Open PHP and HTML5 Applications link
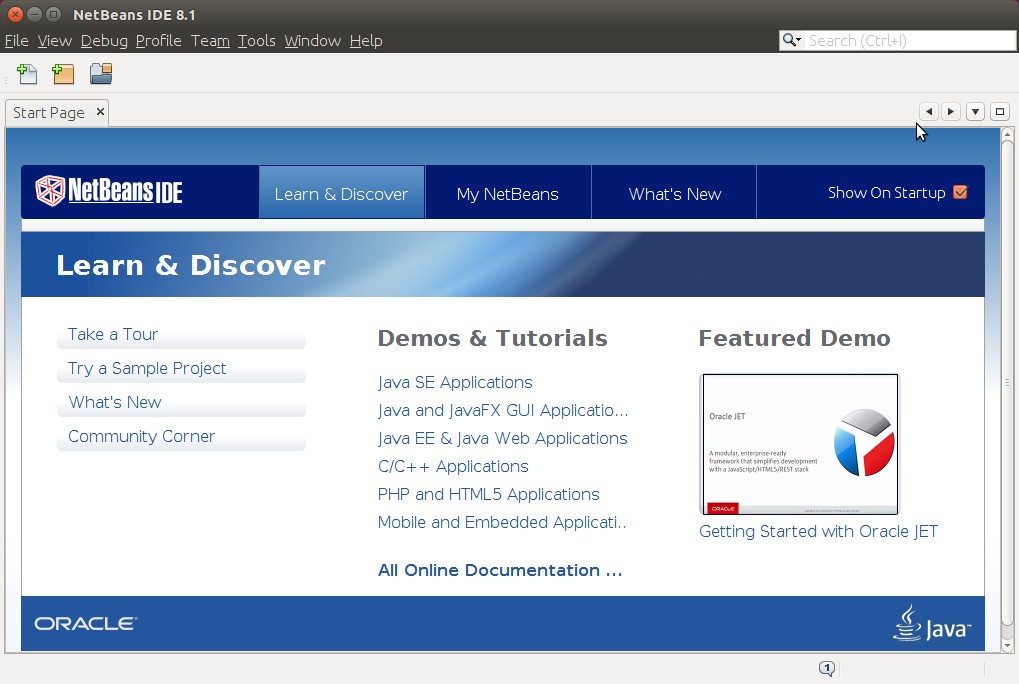 [x=488, y=494]
